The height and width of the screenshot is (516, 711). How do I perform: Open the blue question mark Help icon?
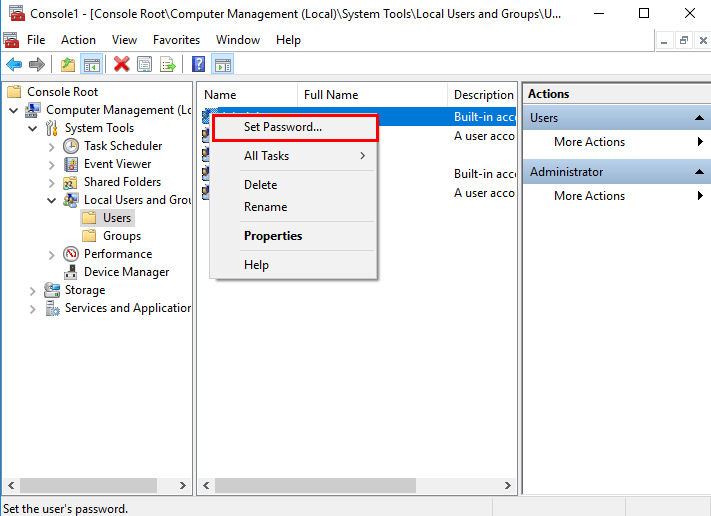coord(198,64)
